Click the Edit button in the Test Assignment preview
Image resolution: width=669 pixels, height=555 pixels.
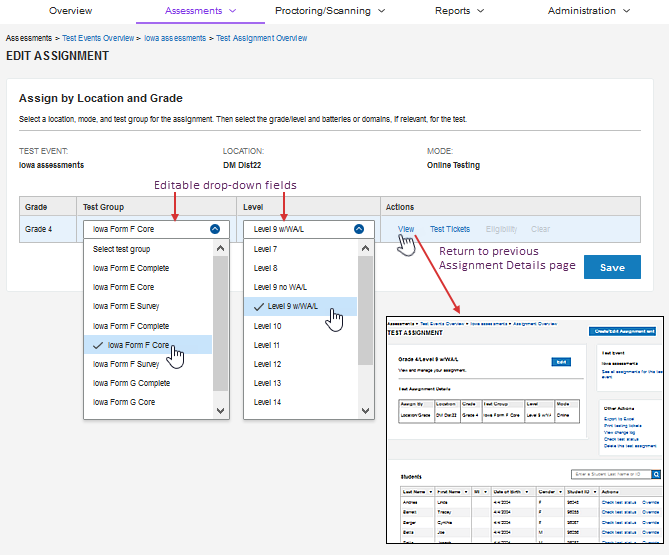pyautogui.click(x=561, y=362)
